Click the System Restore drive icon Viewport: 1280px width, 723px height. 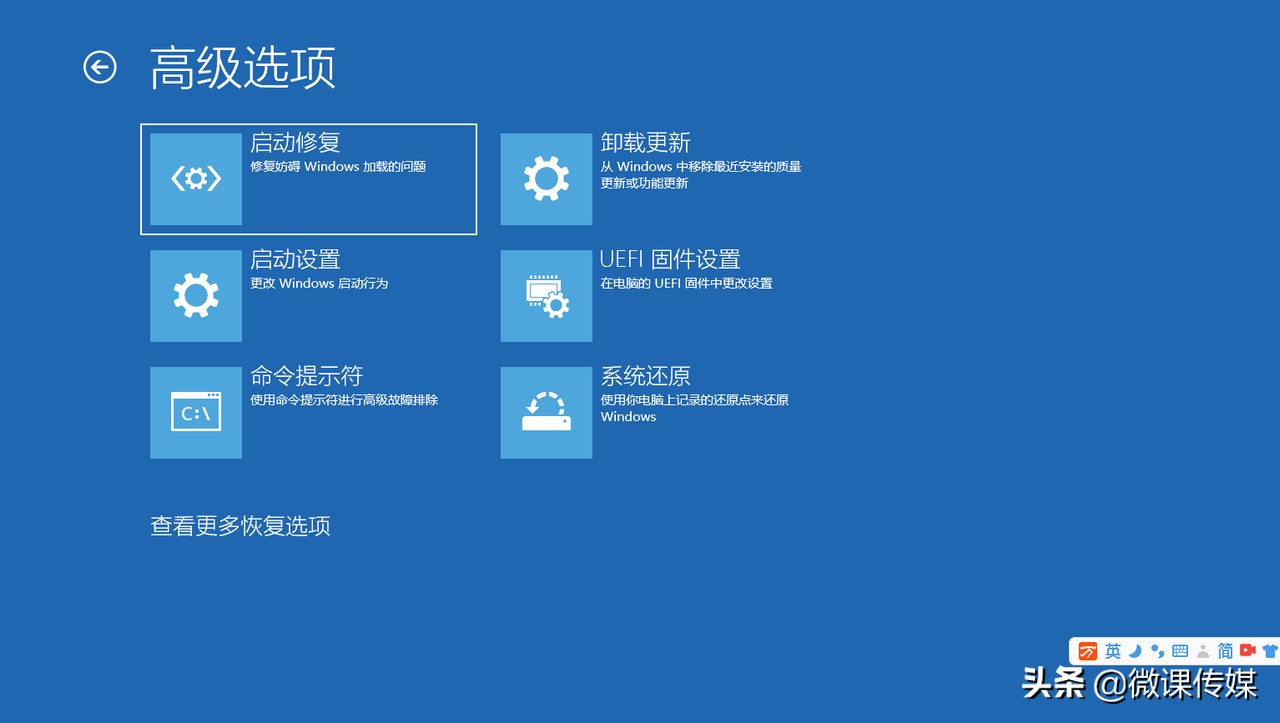pyautogui.click(x=545, y=412)
